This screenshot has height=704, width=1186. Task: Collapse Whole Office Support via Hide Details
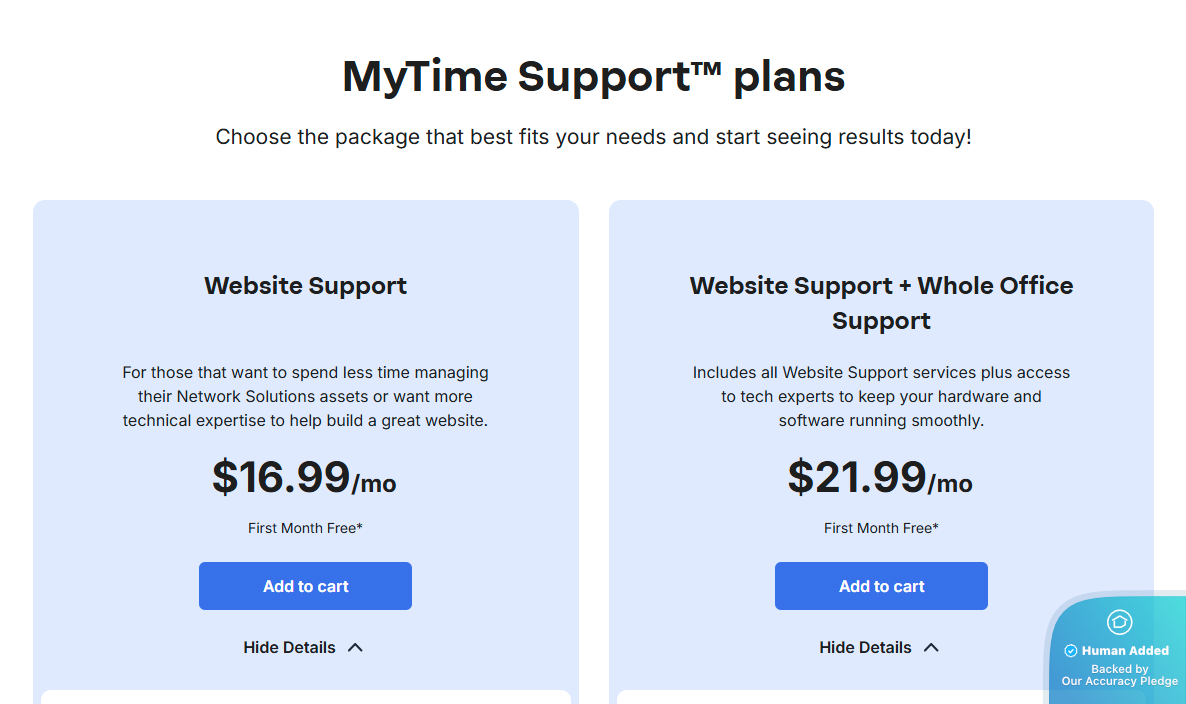click(866, 648)
